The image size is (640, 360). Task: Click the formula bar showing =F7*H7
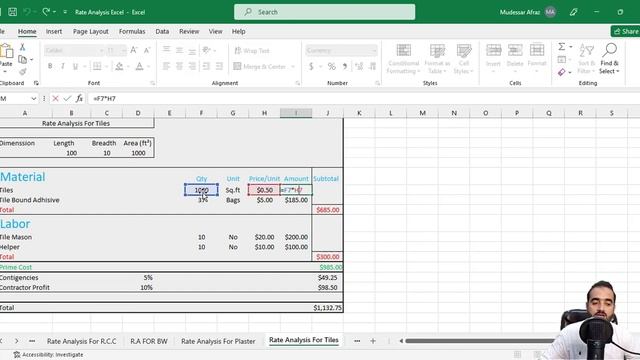(363, 98)
